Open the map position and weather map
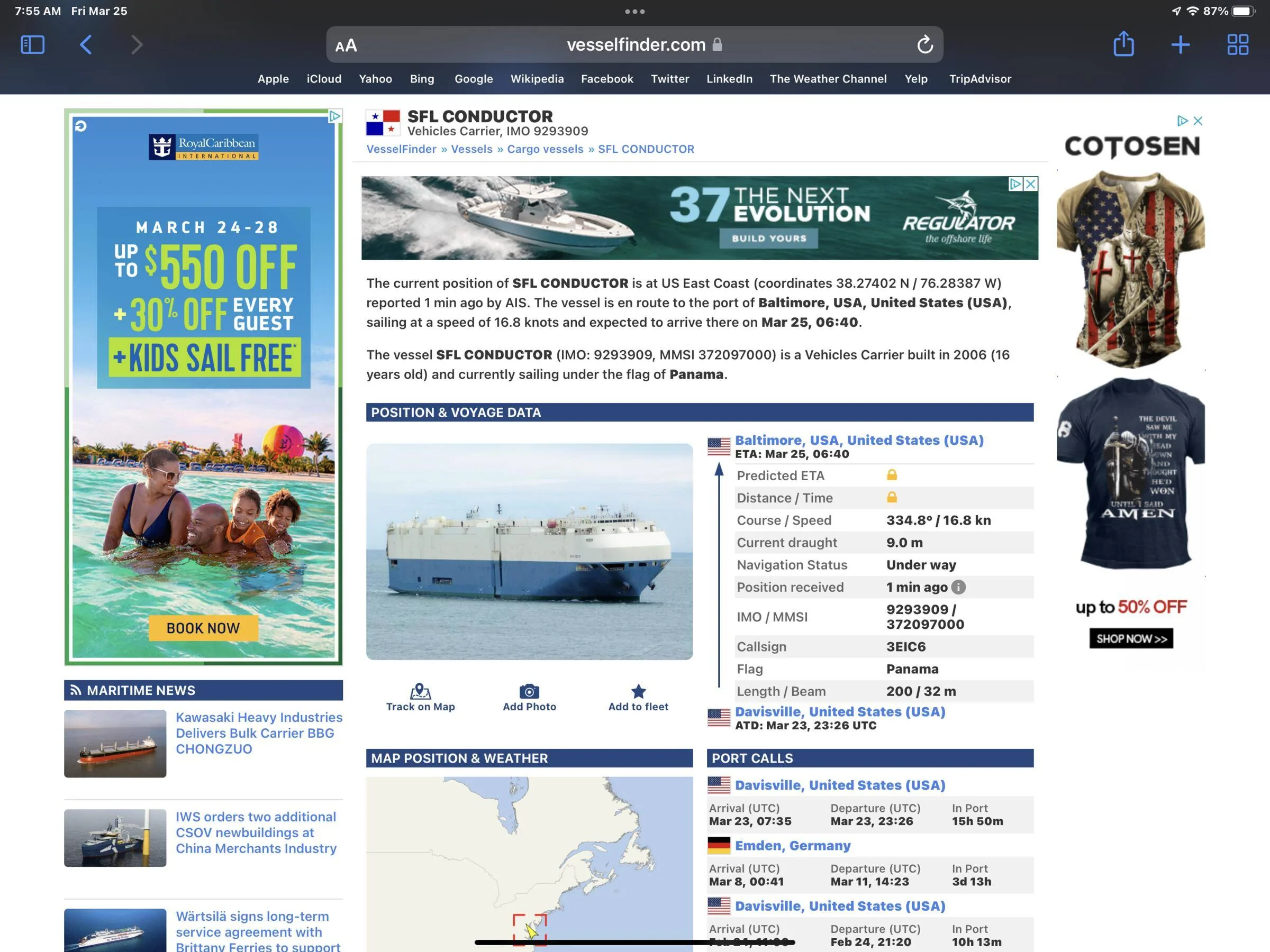The height and width of the screenshot is (952, 1270). click(529, 864)
